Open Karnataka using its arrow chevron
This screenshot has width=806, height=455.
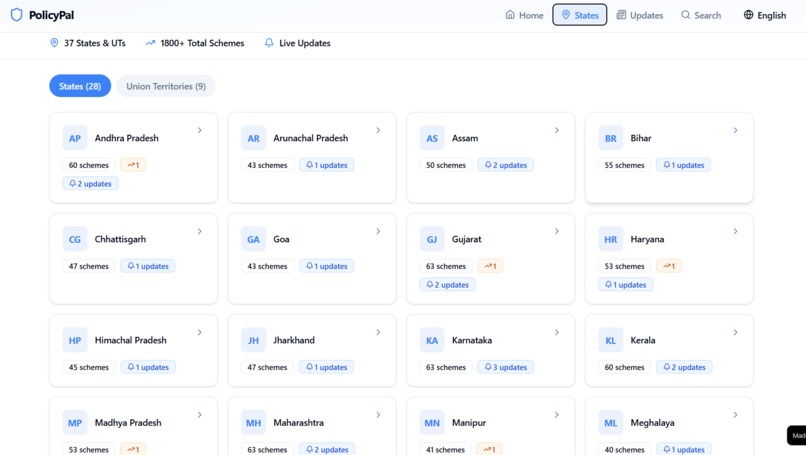pos(557,332)
